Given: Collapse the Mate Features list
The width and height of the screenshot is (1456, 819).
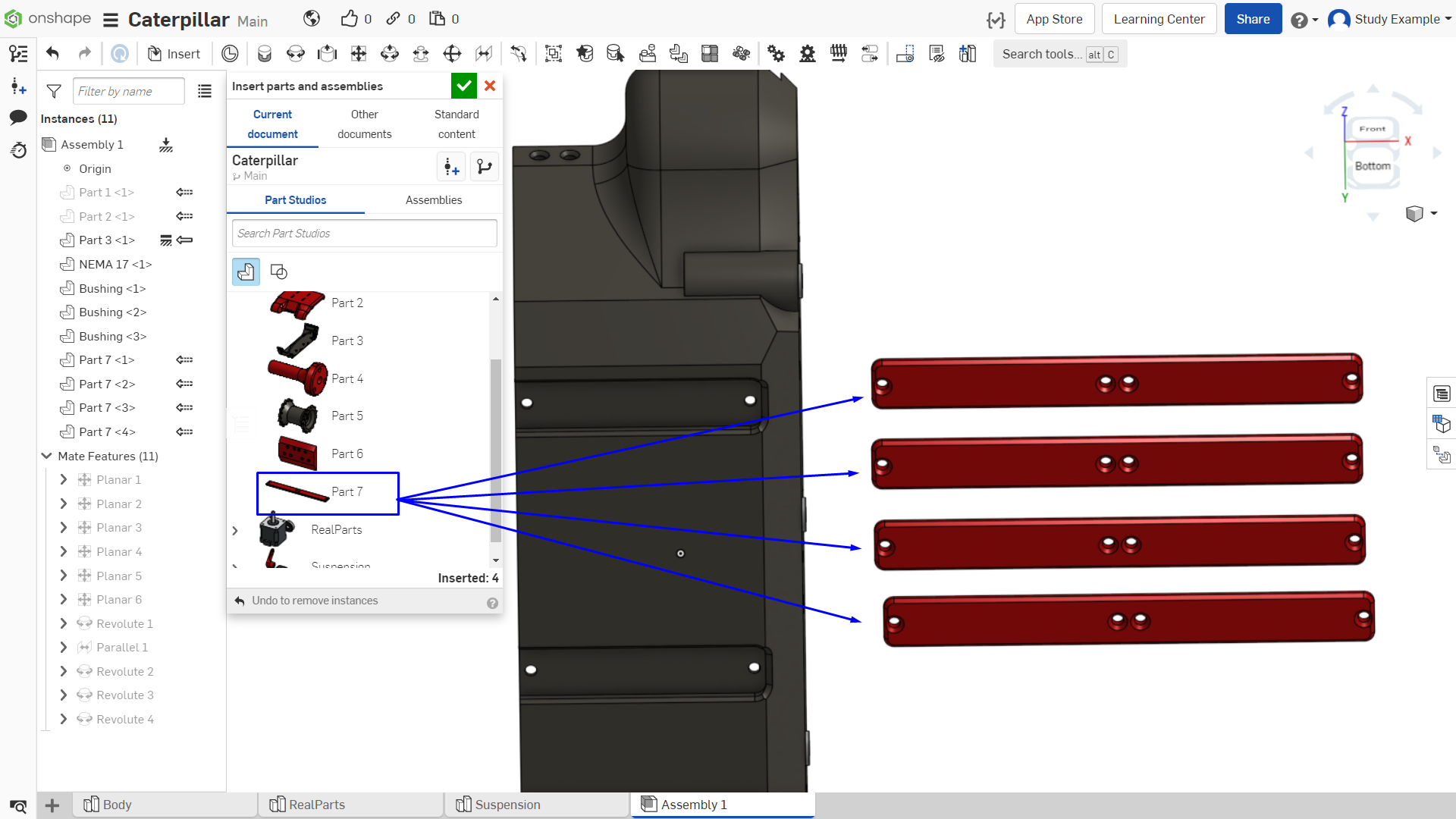Looking at the screenshot, I should click(x=46, y=456).
